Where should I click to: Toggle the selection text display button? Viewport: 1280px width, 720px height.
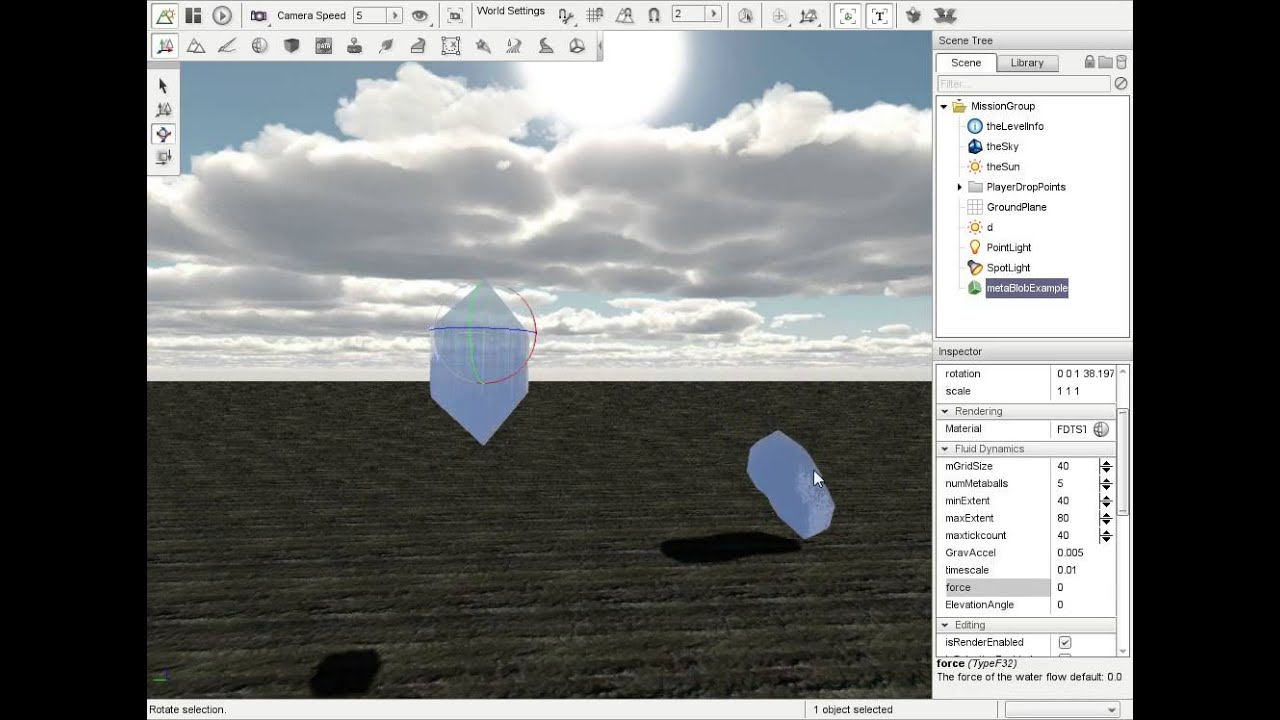[x=879, y=15]
